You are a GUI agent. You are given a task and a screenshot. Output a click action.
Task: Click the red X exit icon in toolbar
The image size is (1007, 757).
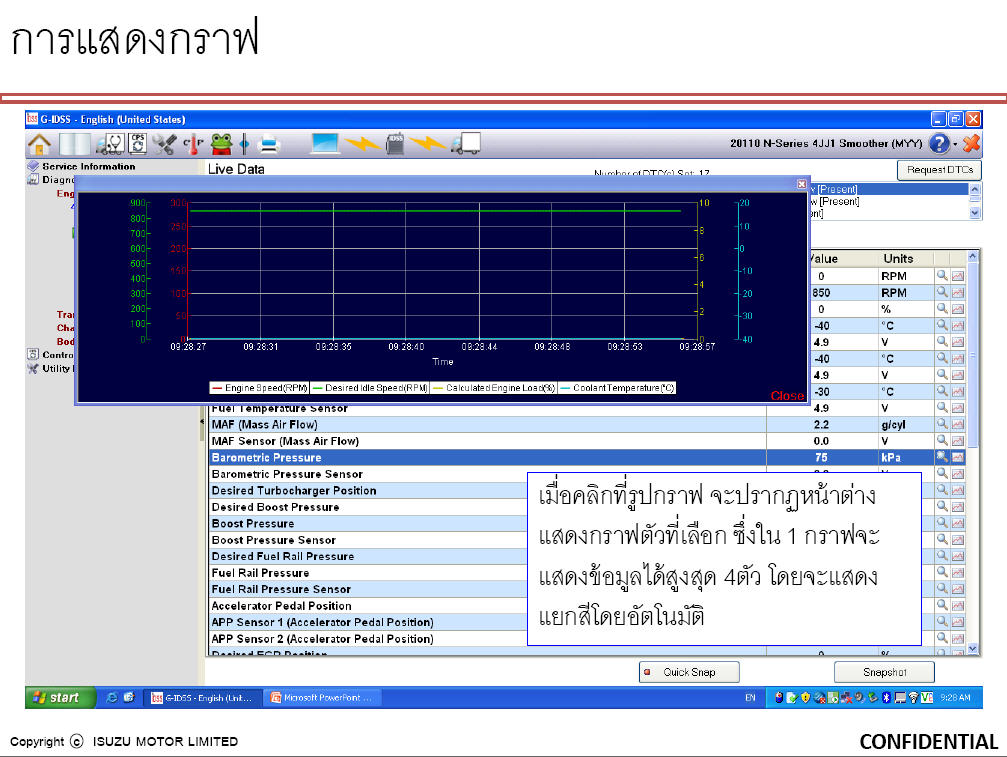tap(972, 143)
